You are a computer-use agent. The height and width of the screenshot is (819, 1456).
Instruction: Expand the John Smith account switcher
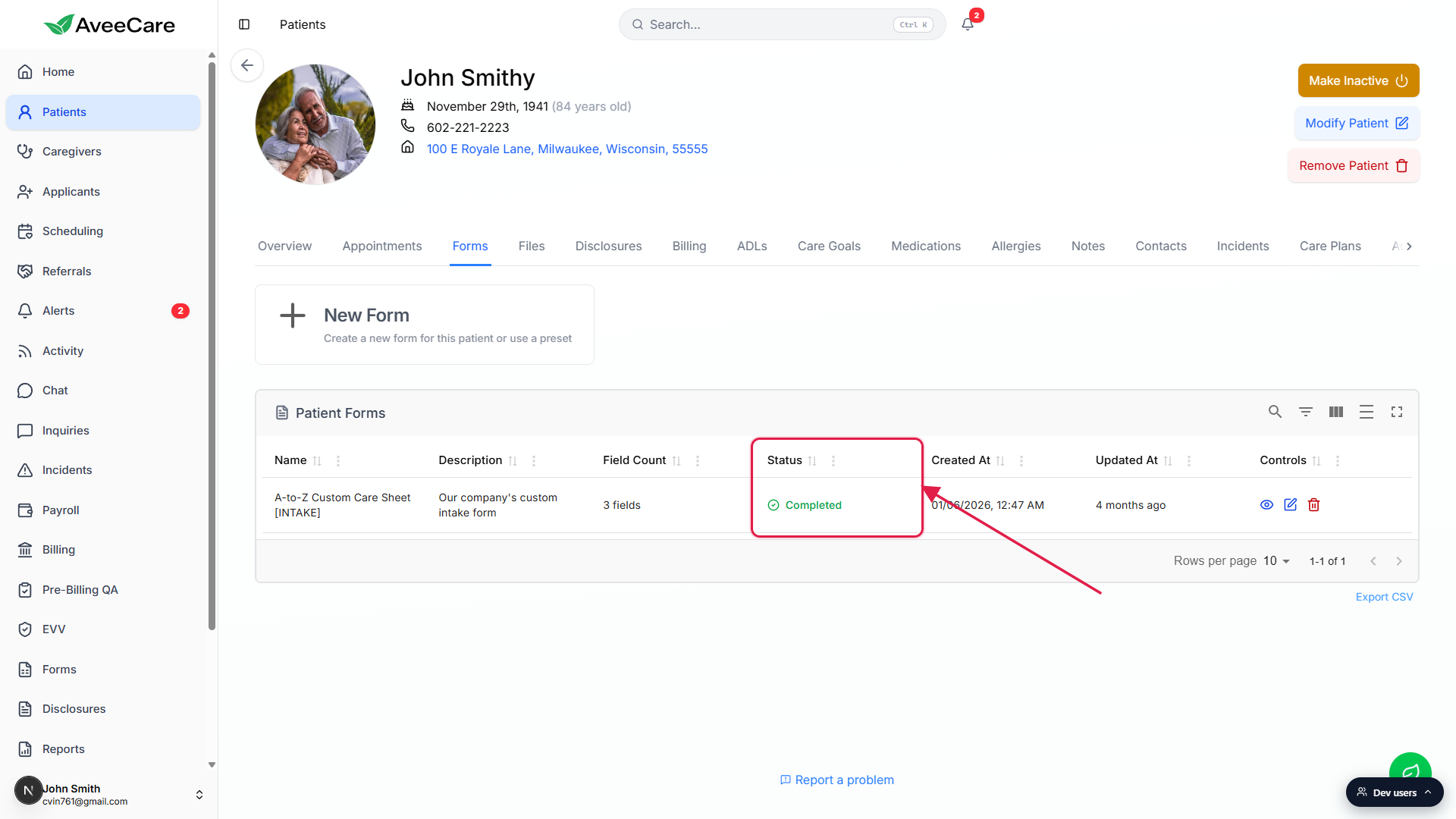pos(199,794)
